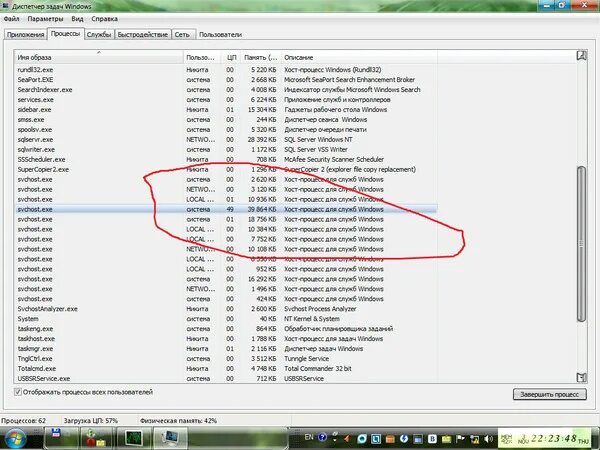
Task: Open the volume speaker tray icon
Action: (x=488, y=439)
